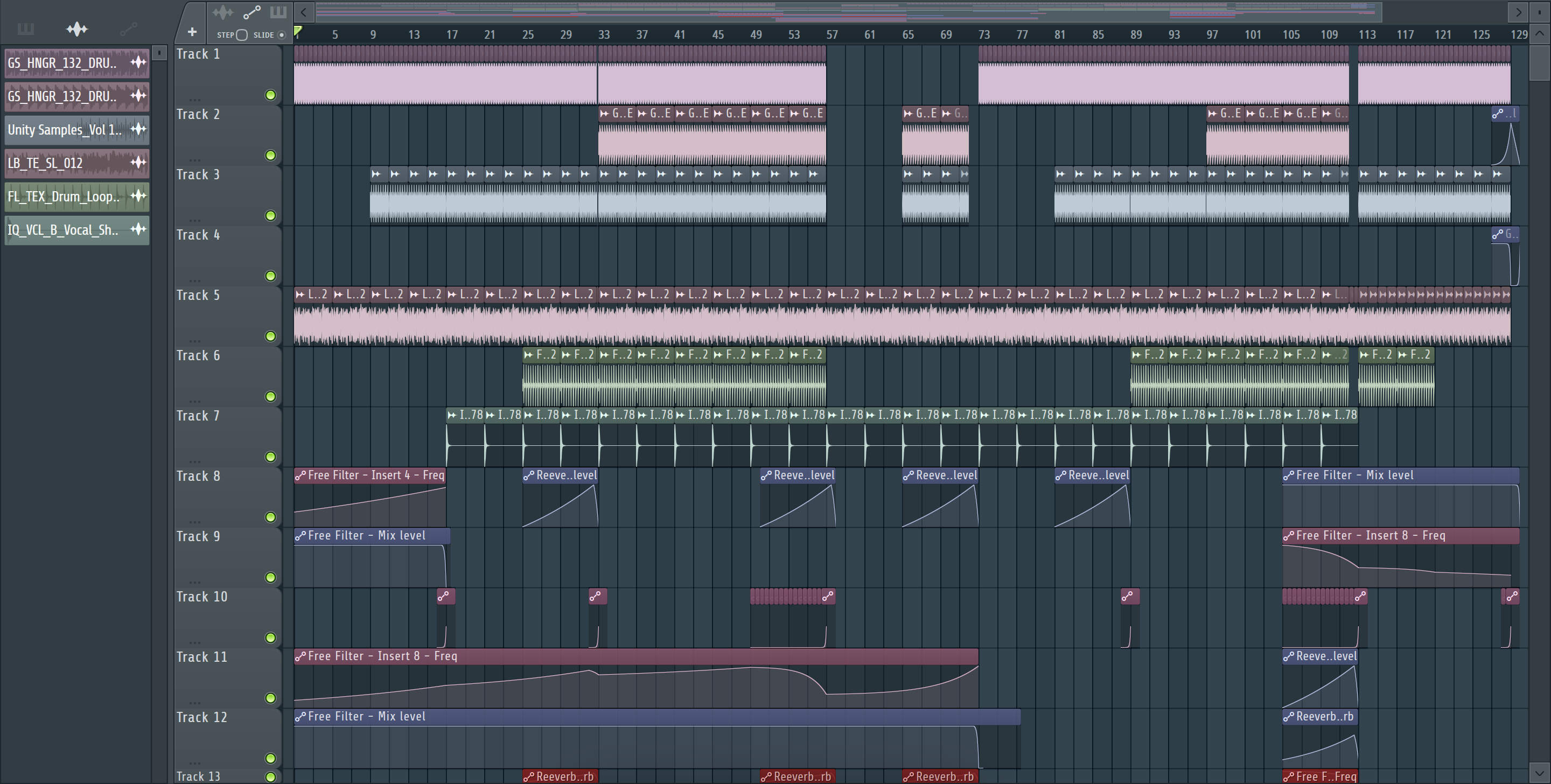This screenshot has height=784, width=1551.
Task: Select the Reeverb..rb clip at bar 65 on Track 13
Action: [940, 776]
